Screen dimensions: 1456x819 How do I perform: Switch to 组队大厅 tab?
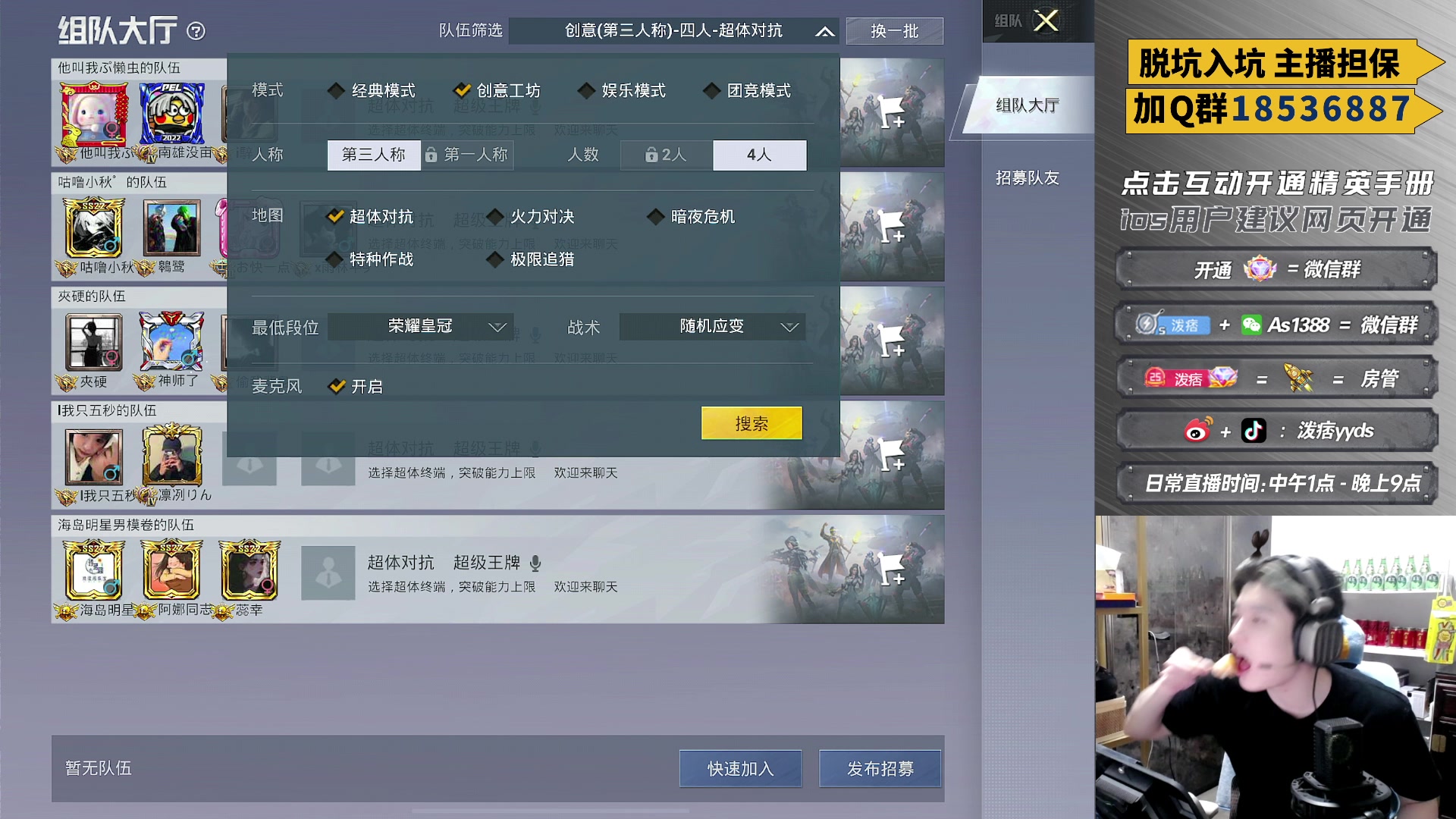tap(1028, 106)
